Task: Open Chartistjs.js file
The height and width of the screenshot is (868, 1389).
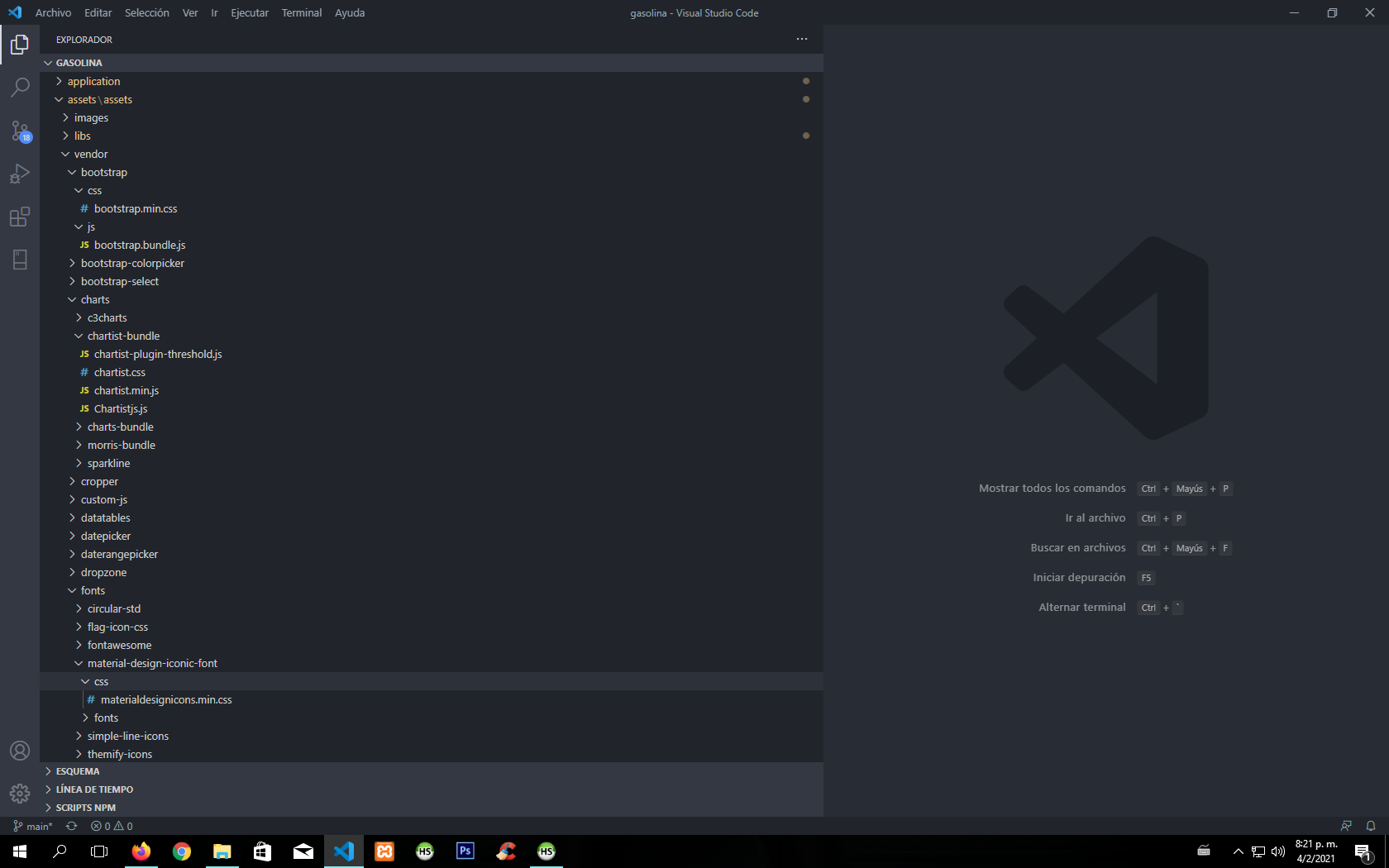Action: (432, 408)
